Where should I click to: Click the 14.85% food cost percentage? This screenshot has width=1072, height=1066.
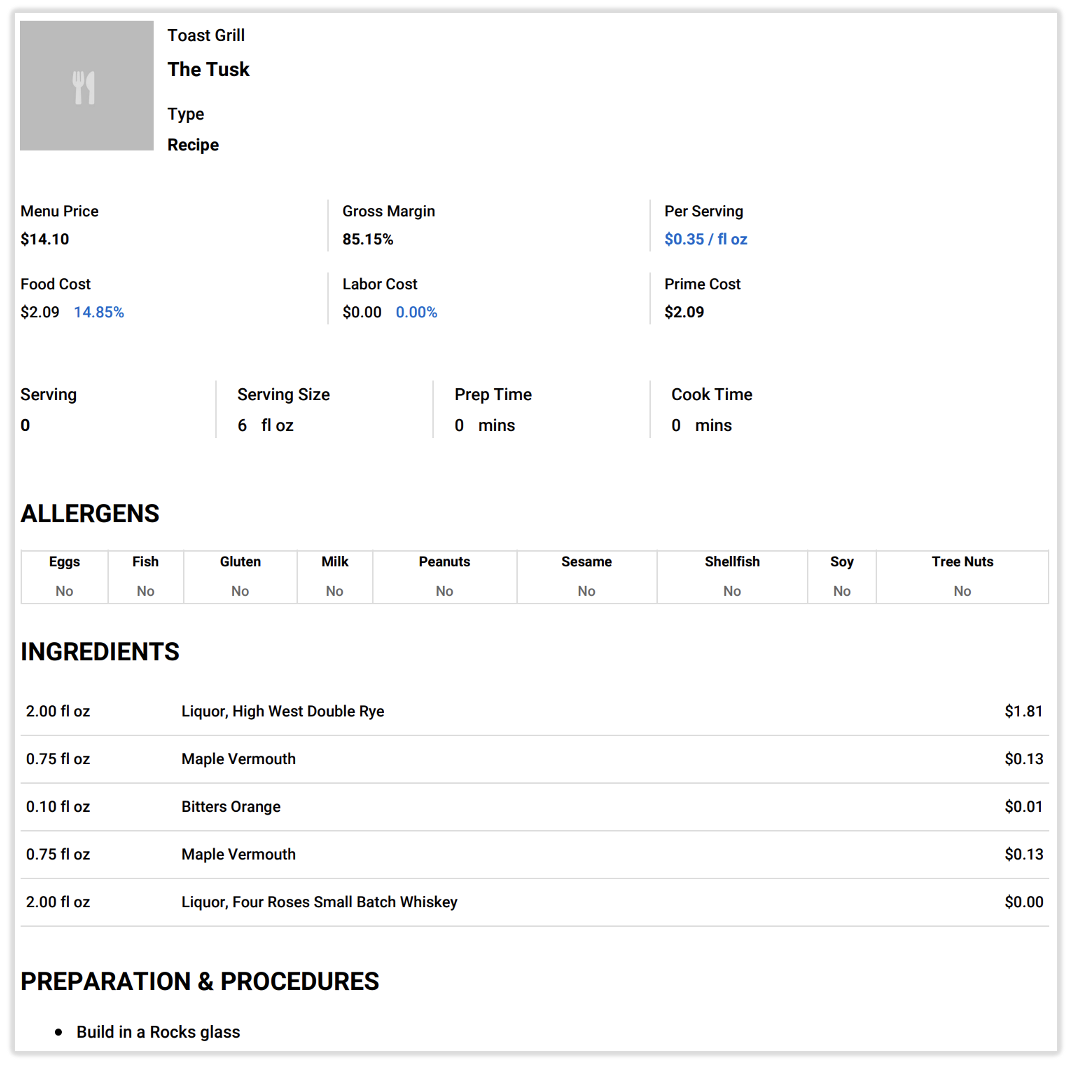click(99, 312)
